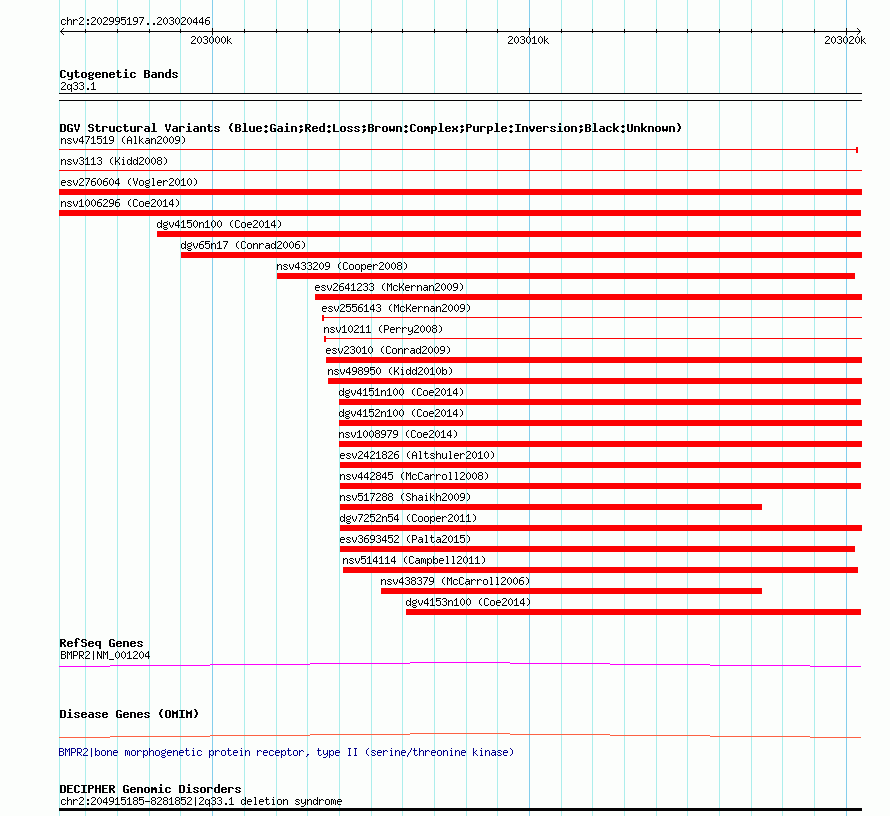890x816 pixels.
Task: Select the esv2760604 (Vogler2010) variant label
Action: pos(129,182)
